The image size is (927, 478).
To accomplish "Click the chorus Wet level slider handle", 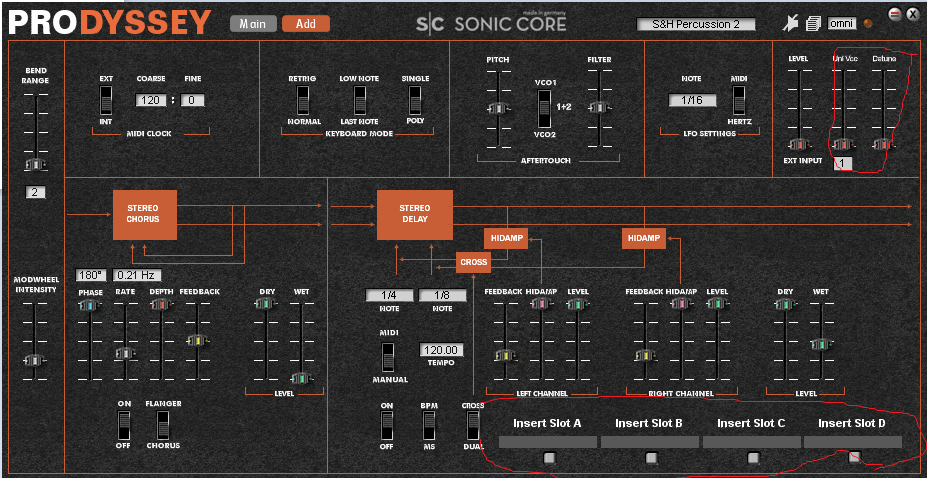I will 301,378.
